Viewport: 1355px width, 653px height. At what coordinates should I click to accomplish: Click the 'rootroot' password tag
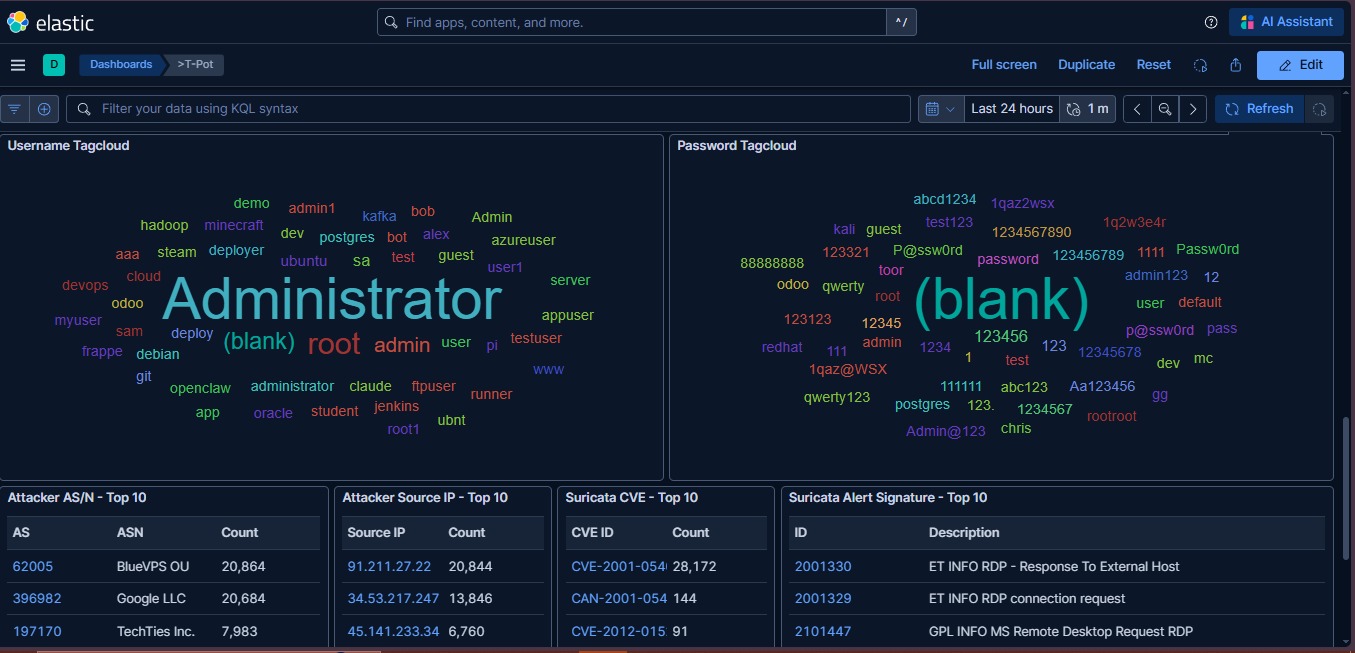1112,416
